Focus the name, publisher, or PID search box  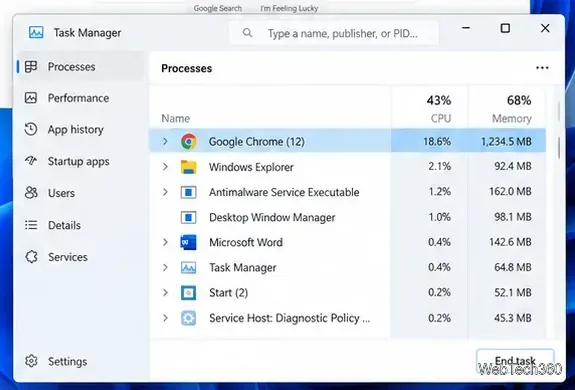point(334,33)
